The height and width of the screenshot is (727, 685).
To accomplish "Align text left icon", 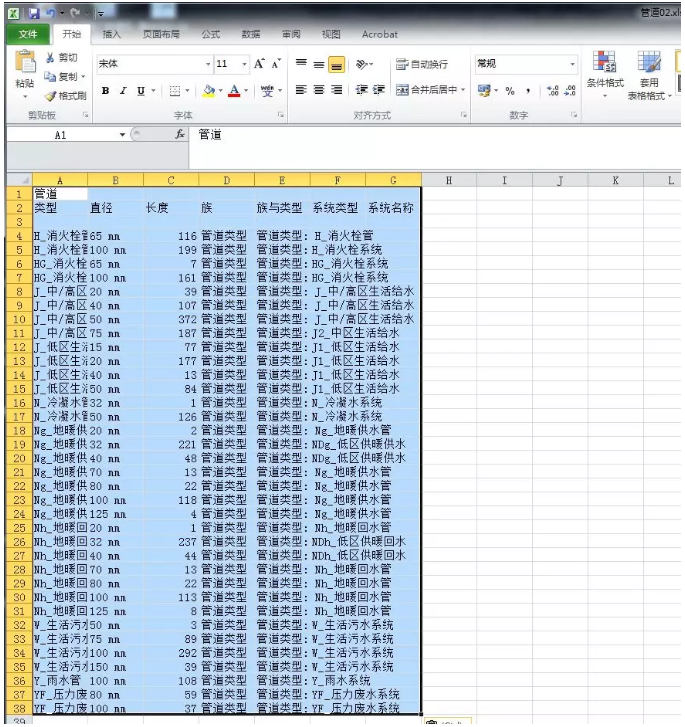I will 301,90.
